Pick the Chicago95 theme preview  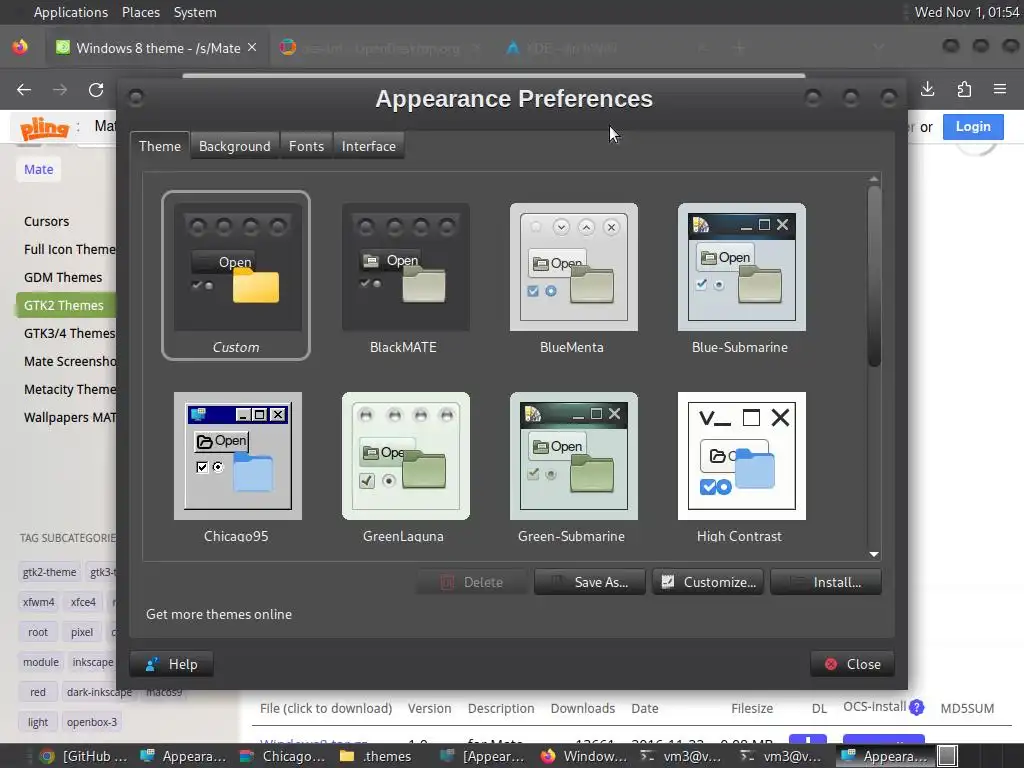(238, 467)
